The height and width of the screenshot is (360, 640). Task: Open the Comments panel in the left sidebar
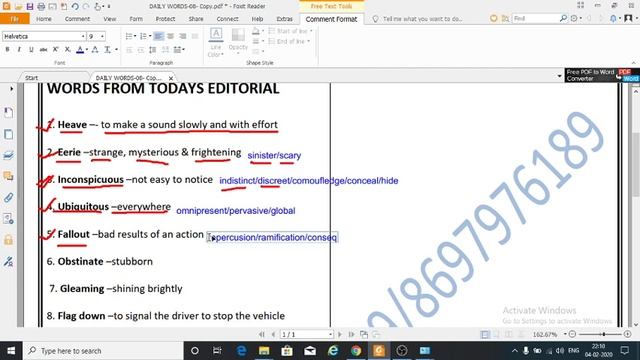point(9,176)
